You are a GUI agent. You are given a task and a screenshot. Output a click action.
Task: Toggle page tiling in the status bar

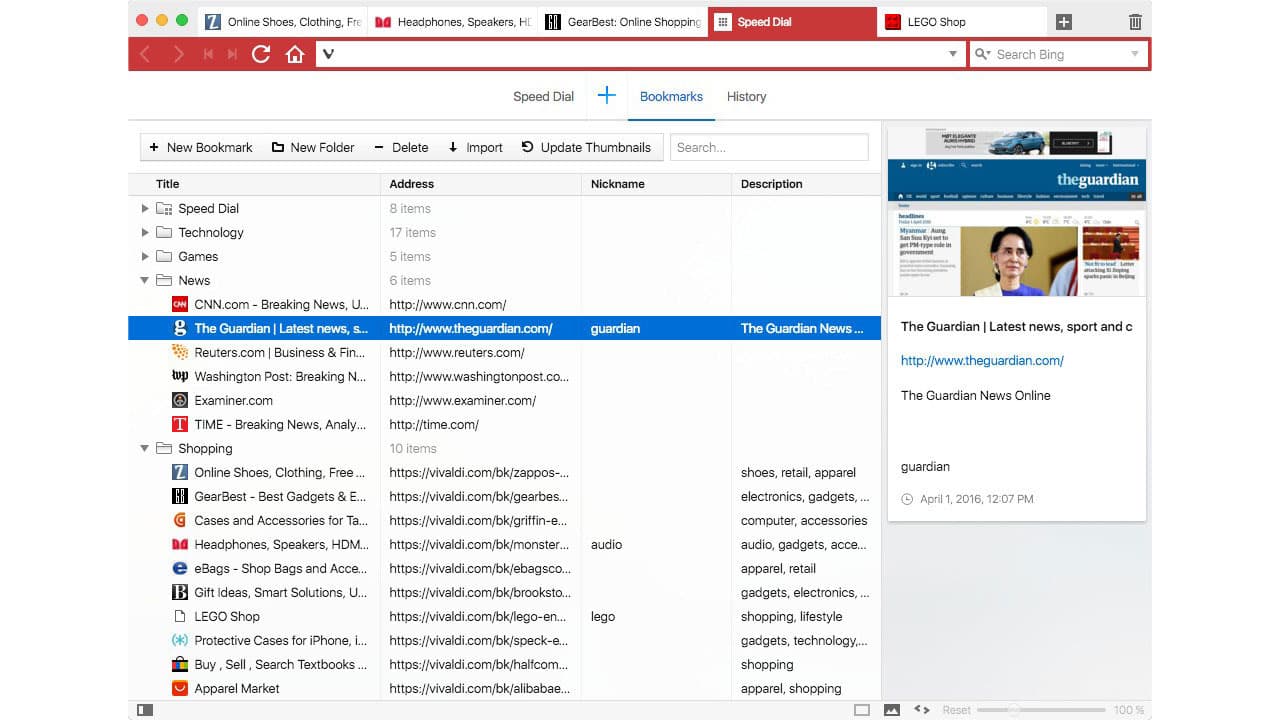(860, 709)
